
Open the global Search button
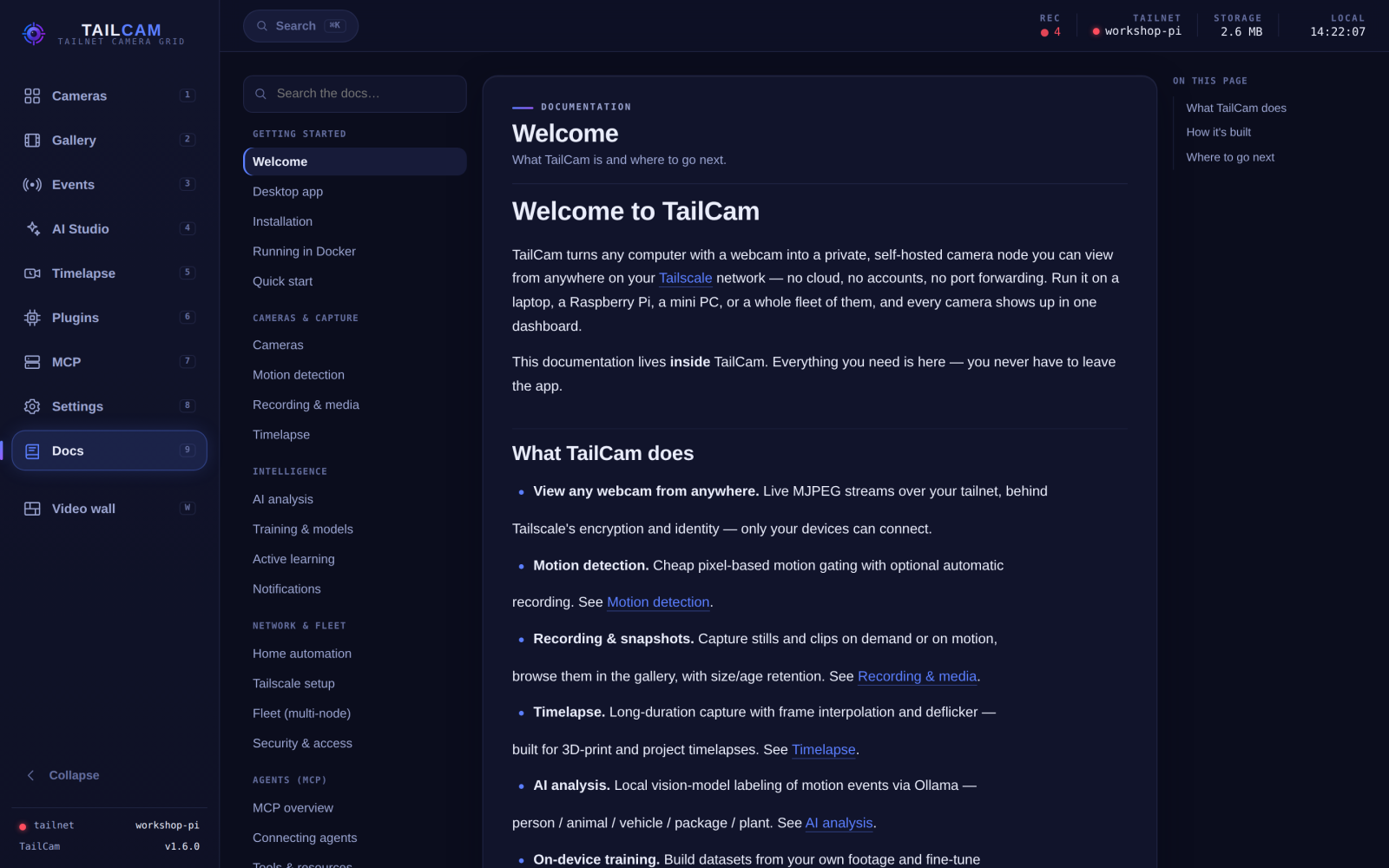coord(300,26)
